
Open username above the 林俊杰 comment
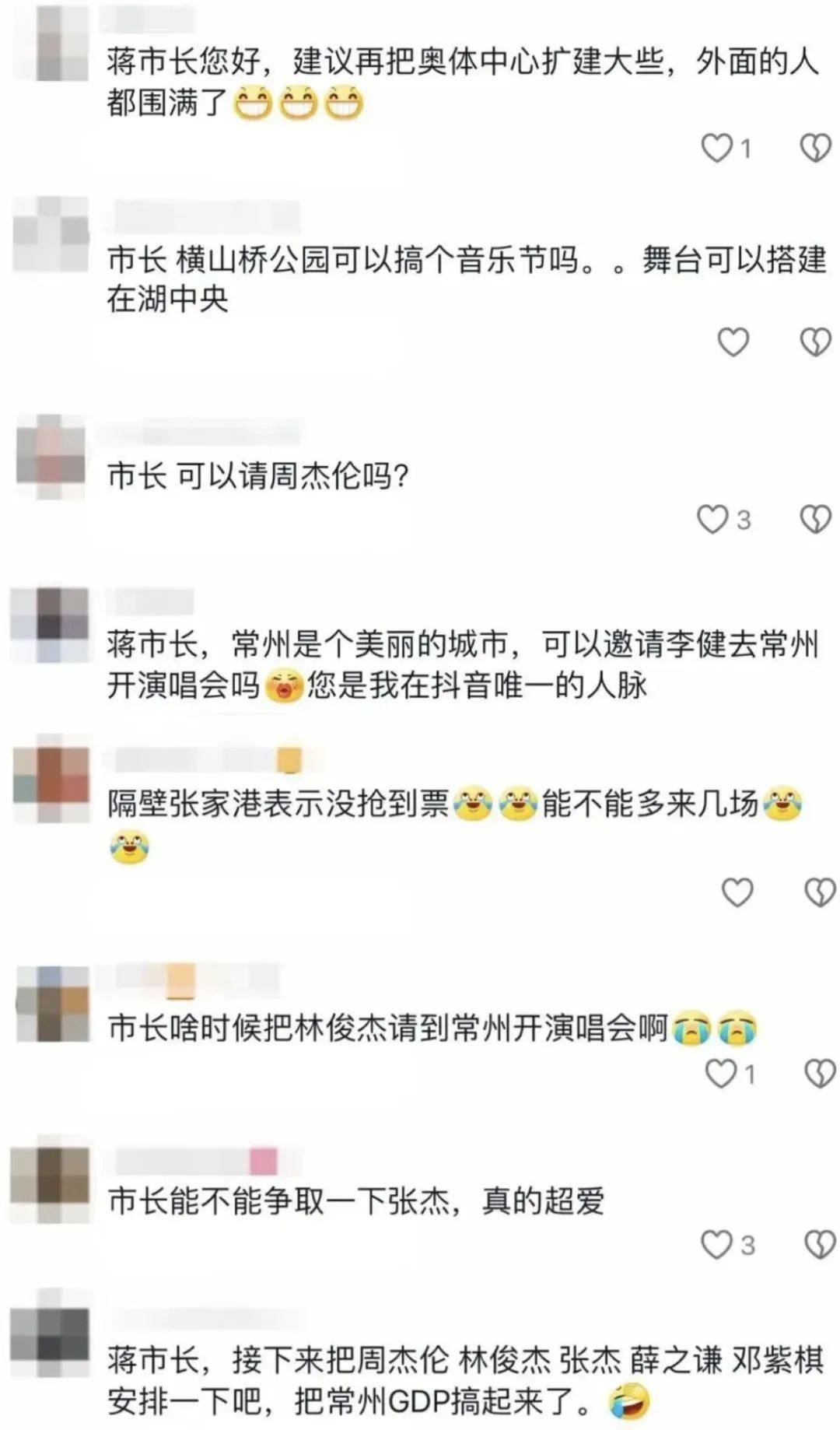[197, 981]
